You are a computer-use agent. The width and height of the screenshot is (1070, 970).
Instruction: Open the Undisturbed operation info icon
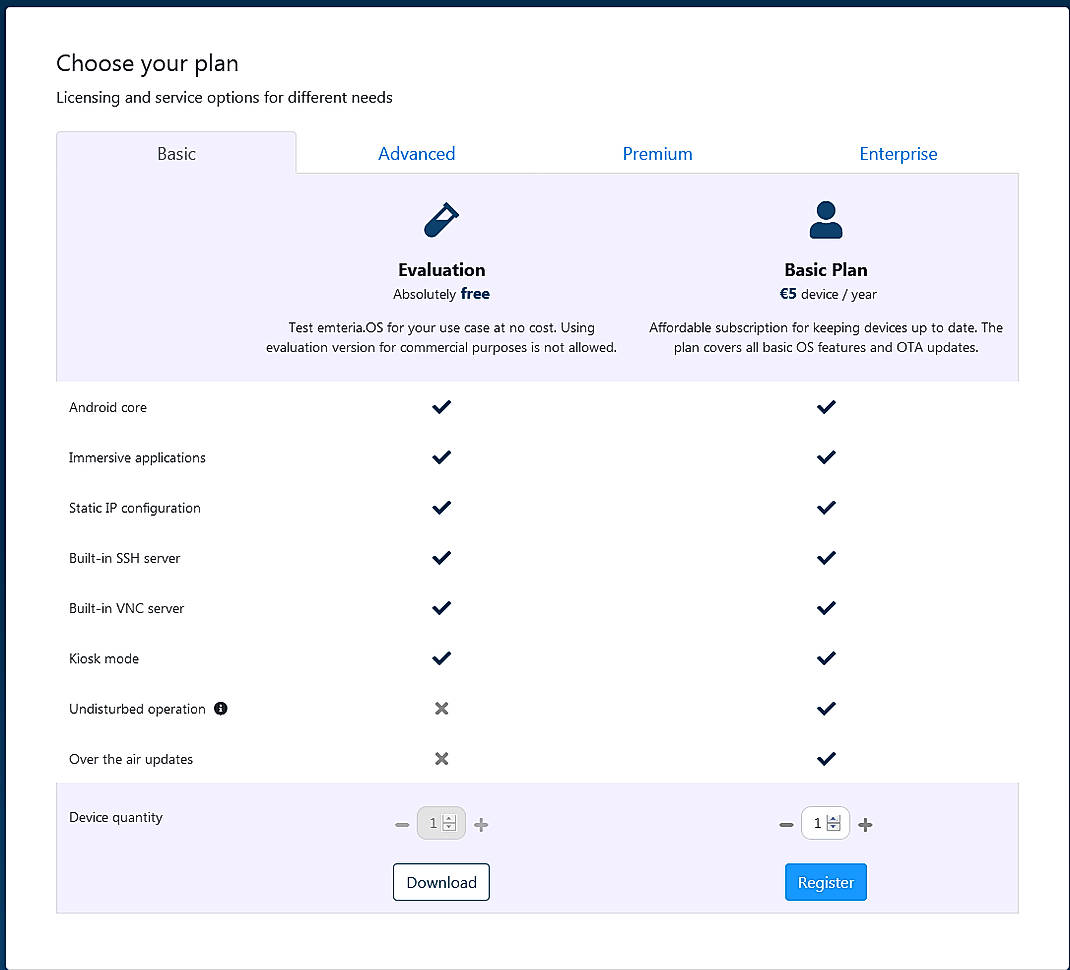pyautogui.click(x=220, y=709)
